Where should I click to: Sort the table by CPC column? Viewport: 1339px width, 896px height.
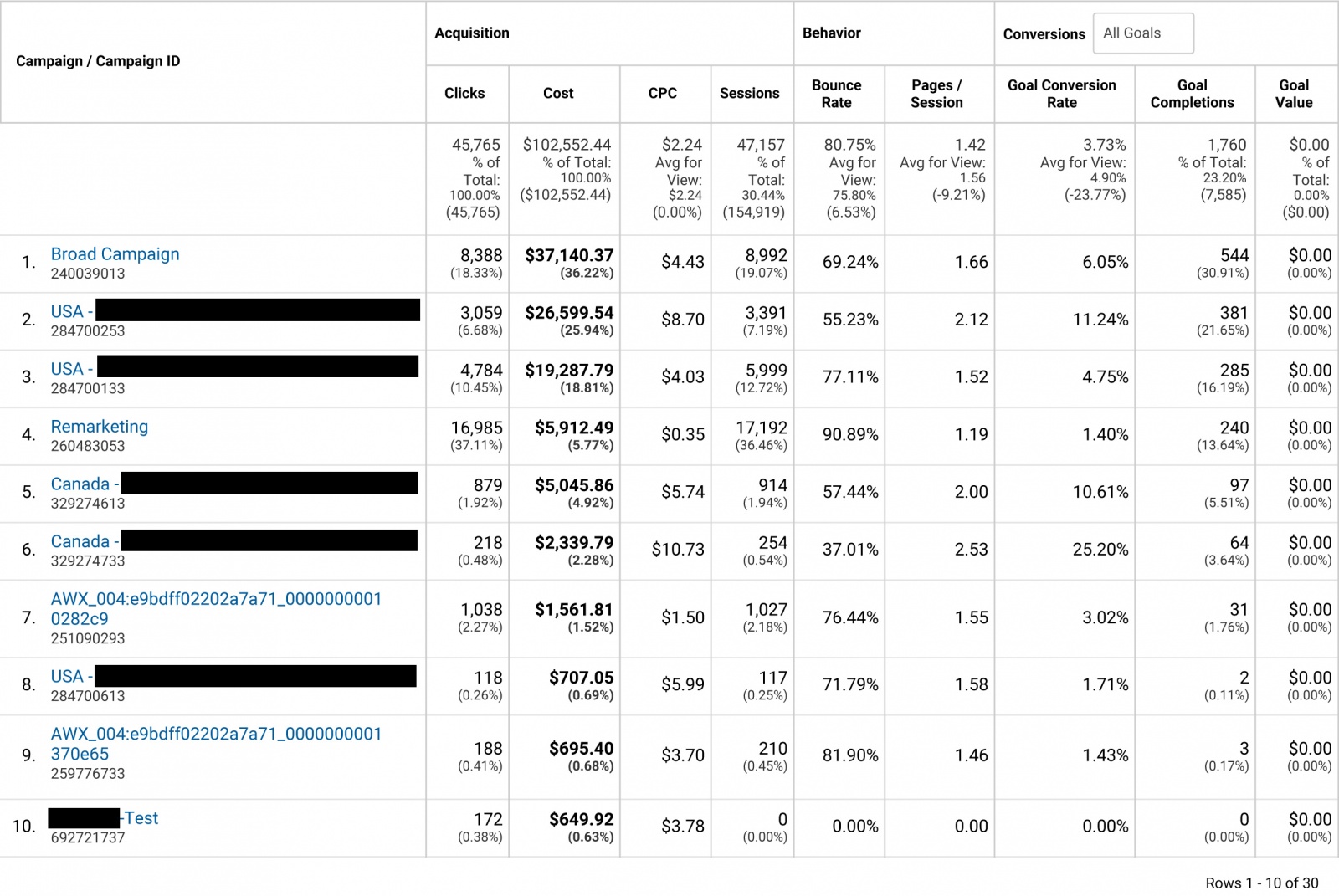coord(664,95)
